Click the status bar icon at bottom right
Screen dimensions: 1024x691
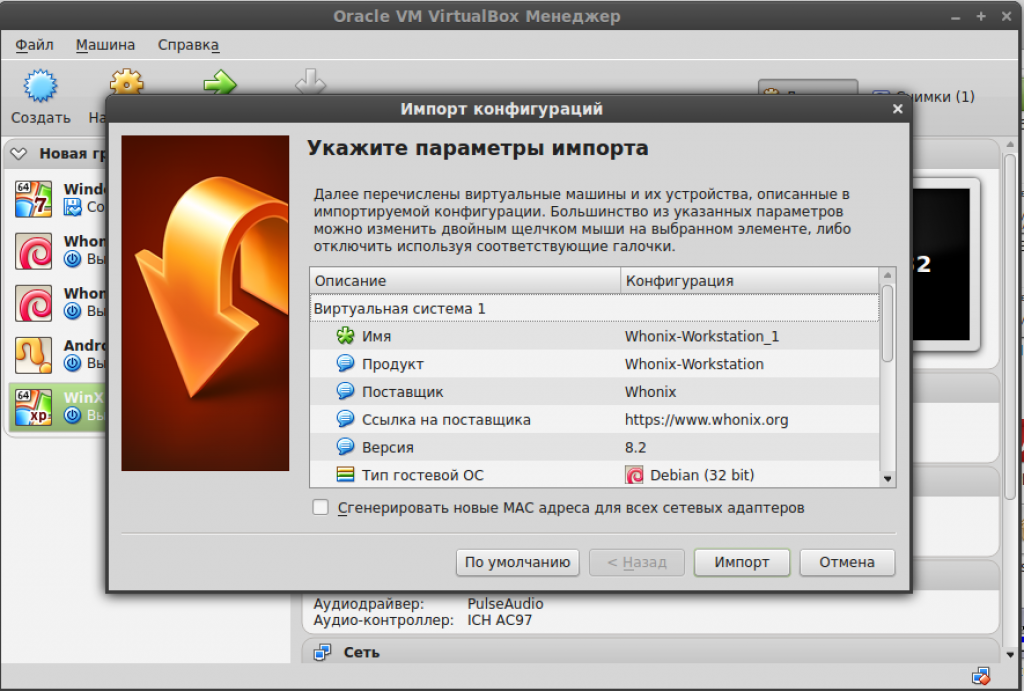pos(981,675)
